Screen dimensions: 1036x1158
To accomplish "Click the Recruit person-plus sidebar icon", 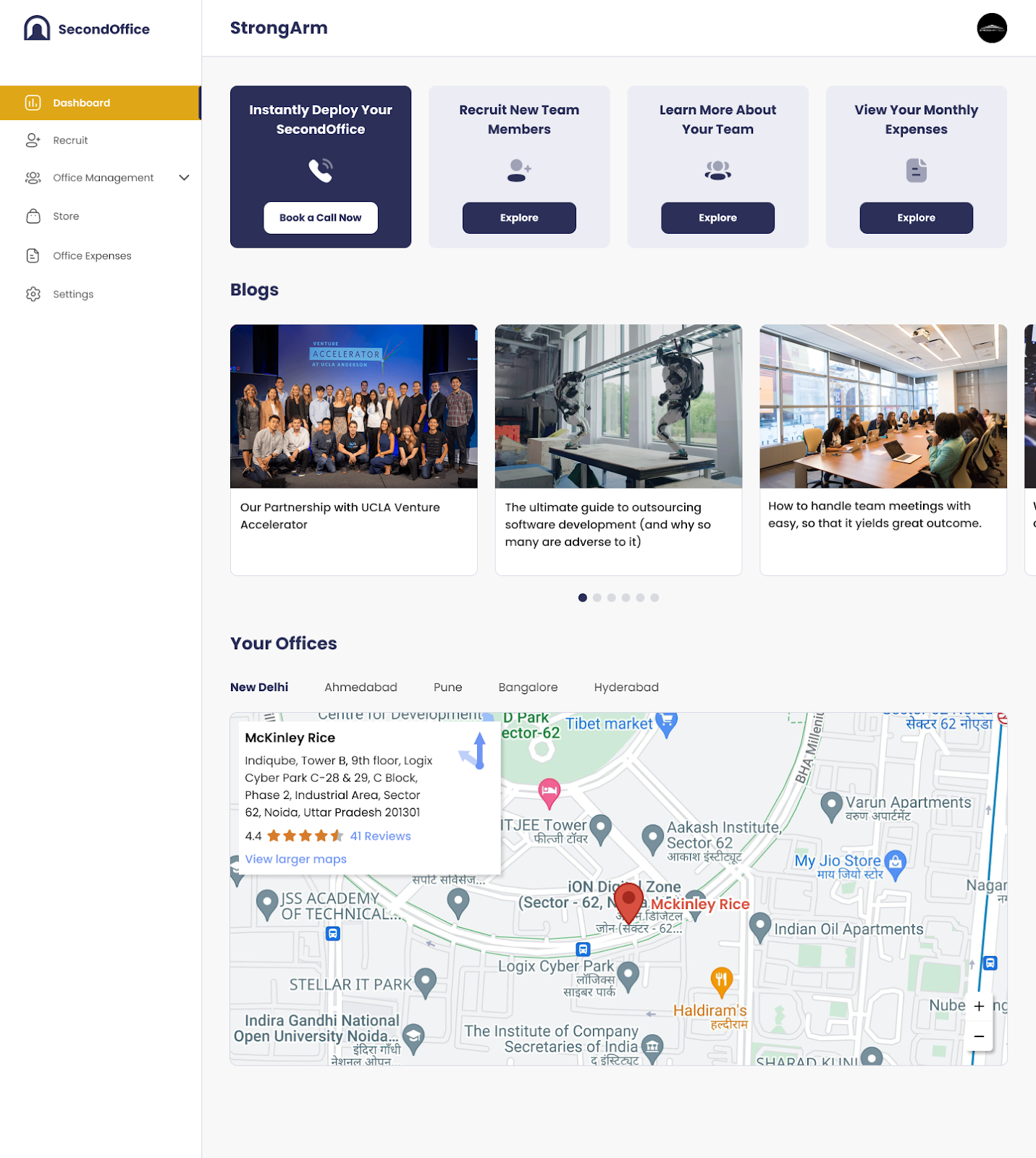I will tap(33, 140).
